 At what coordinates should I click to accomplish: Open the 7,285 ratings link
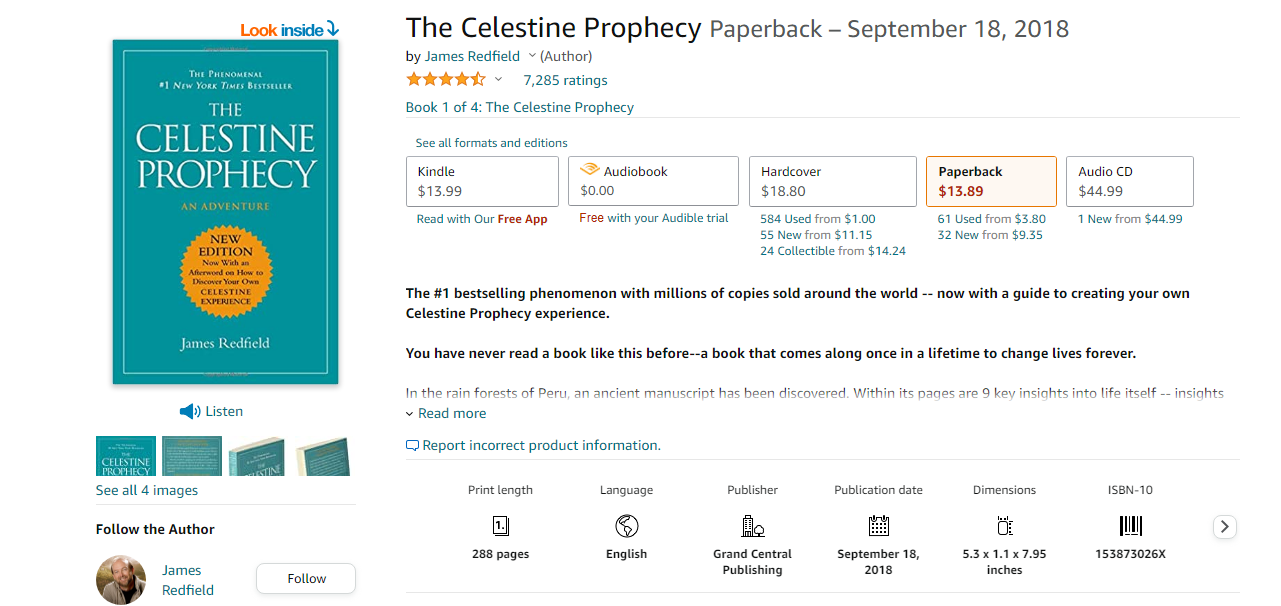565,80
